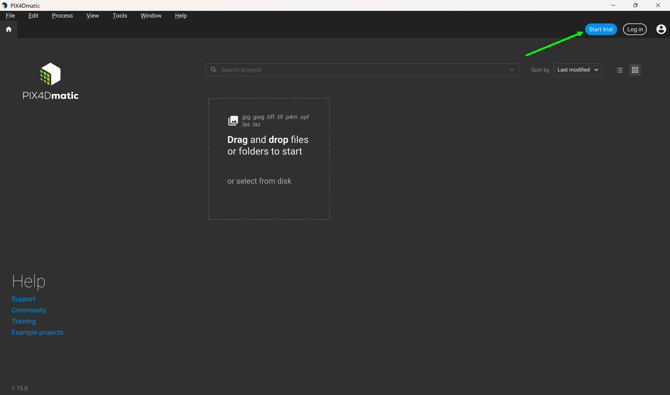Click the version number 1.75.0
The width and height of the screenshot is (670, 395).
(x=20, y=388)
